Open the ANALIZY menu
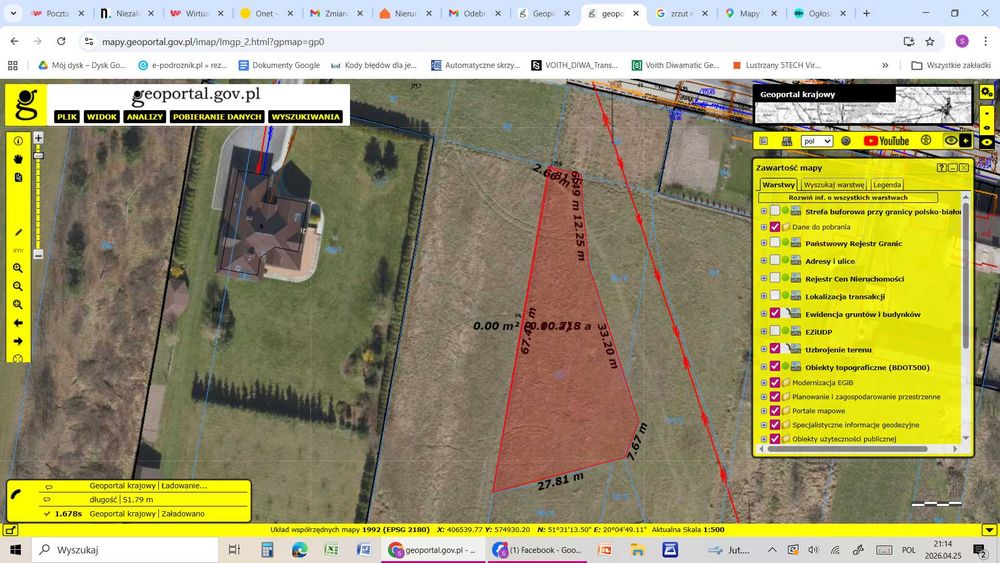Image resolution: width=1000 pixels, height=563 pixels. coord(145,117)
